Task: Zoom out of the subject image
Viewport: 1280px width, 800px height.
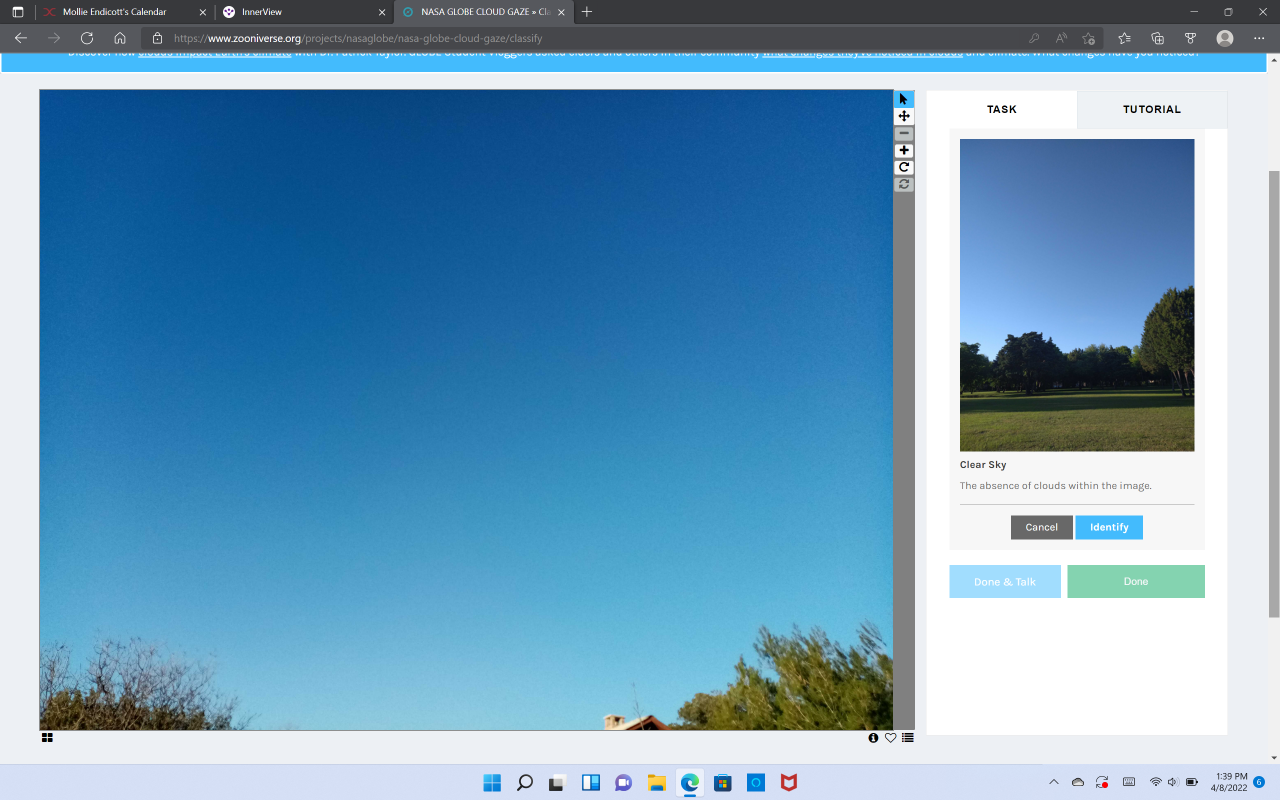Action: click(x=904, y=133)
